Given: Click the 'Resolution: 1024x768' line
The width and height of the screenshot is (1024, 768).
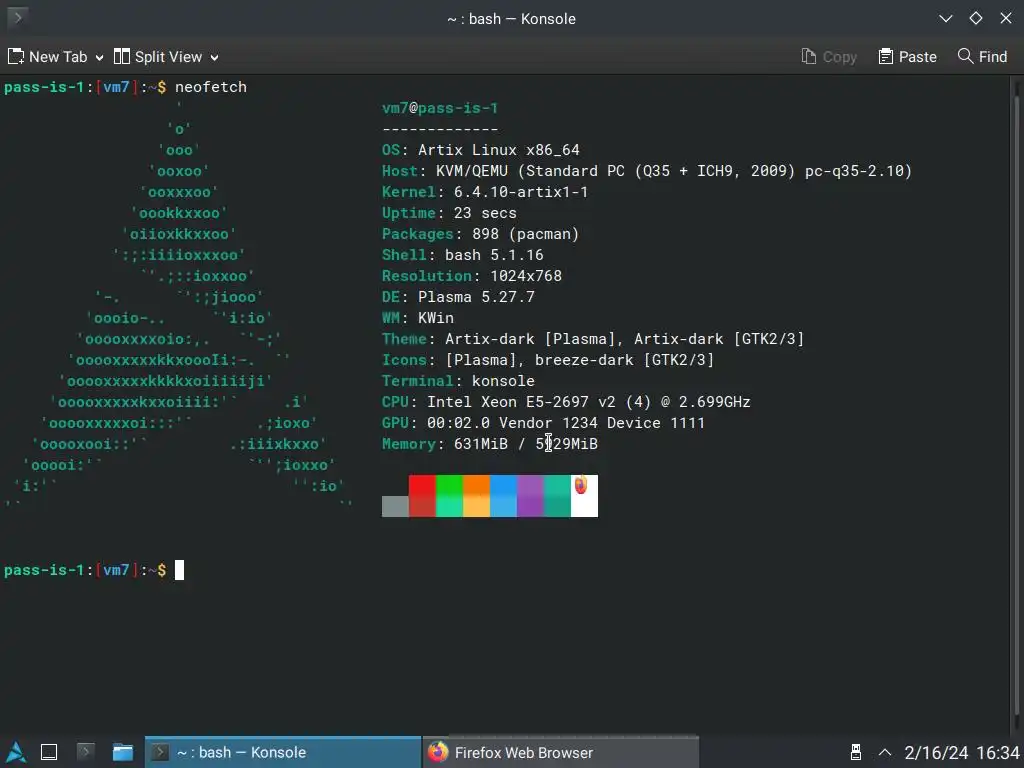Looking at the screenshot, I should [472, 276].
